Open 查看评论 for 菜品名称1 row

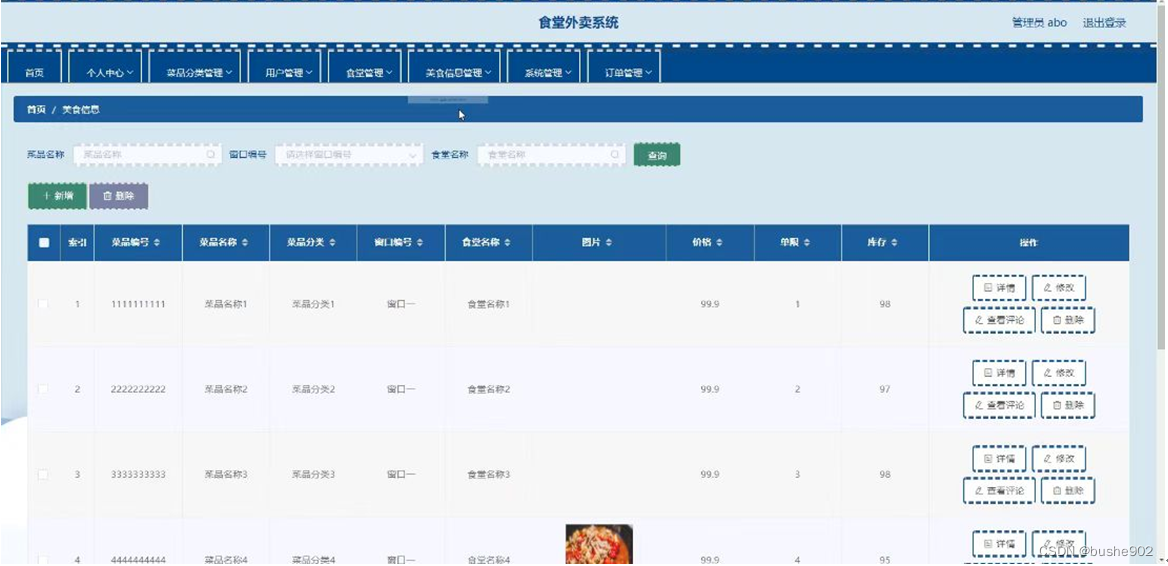coord(999,320)
